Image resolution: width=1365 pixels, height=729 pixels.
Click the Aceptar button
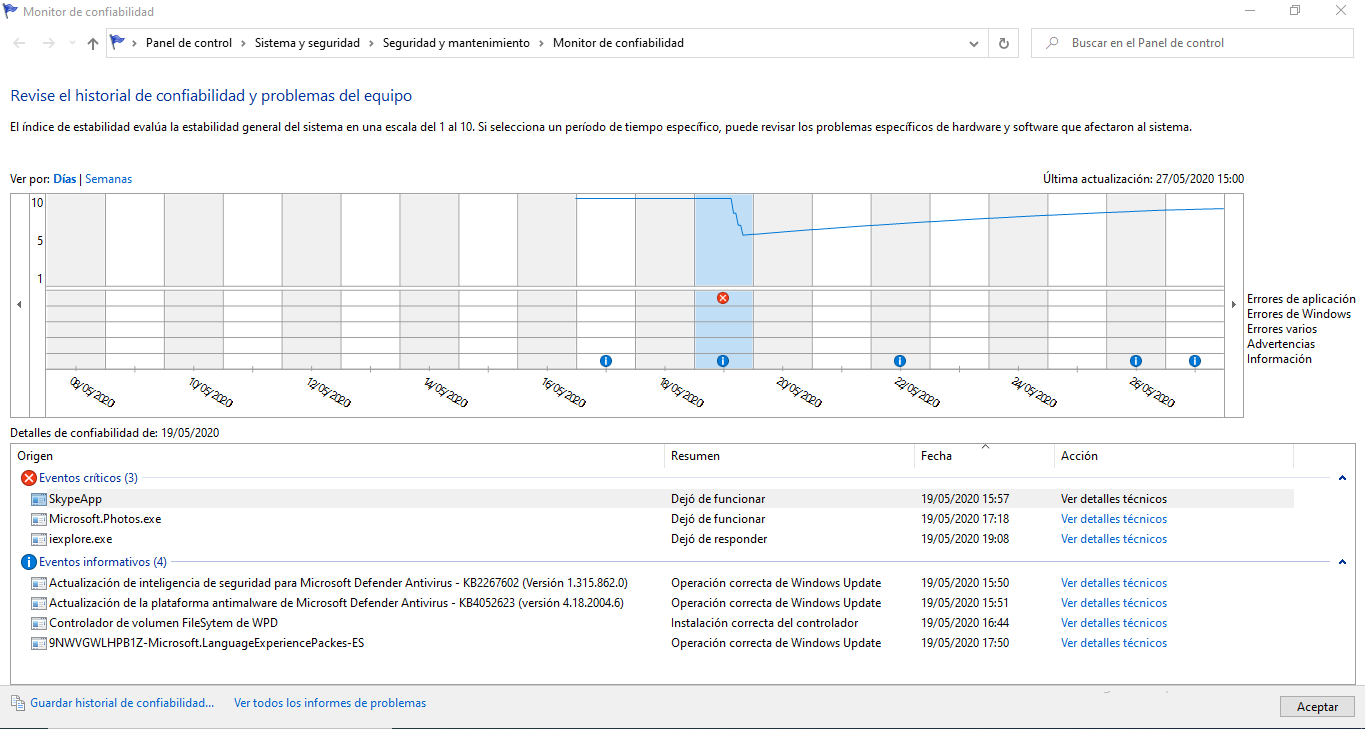click(1317, 706)
